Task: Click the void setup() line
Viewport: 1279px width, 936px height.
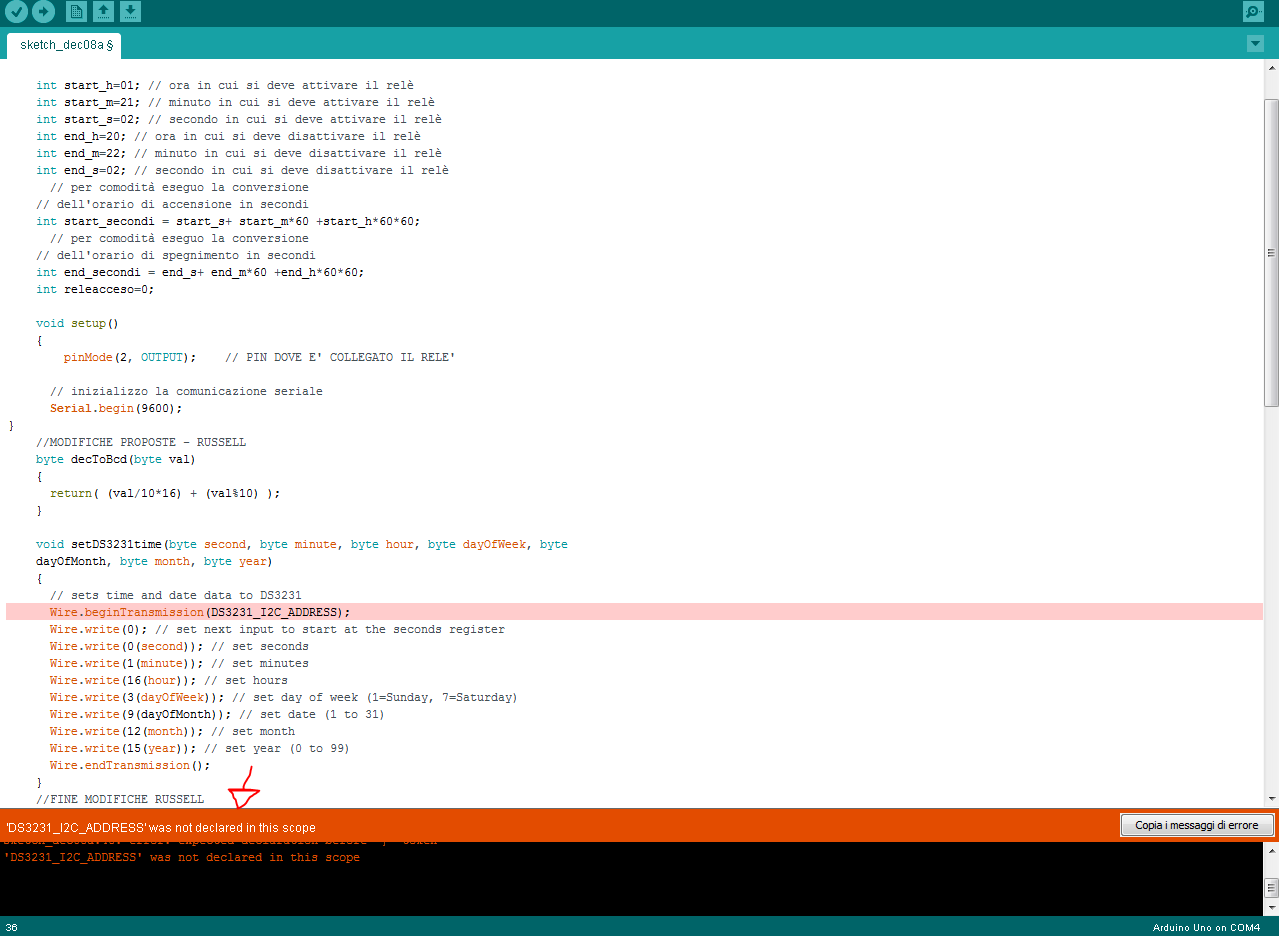Action: (77, 323)
